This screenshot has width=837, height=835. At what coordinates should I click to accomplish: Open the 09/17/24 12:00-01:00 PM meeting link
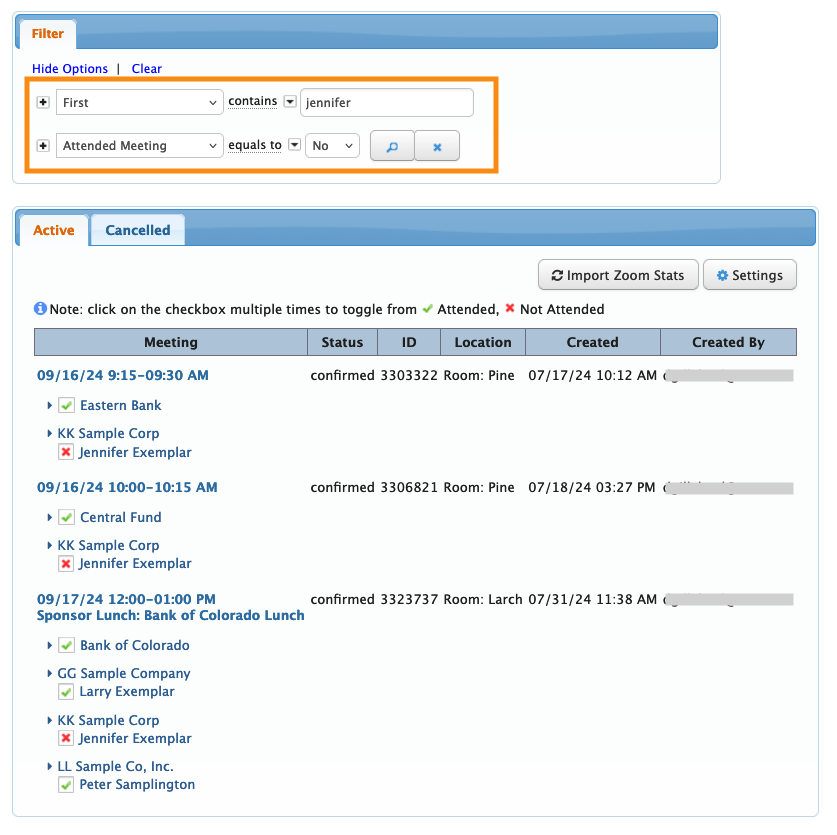tap(127, 599)
